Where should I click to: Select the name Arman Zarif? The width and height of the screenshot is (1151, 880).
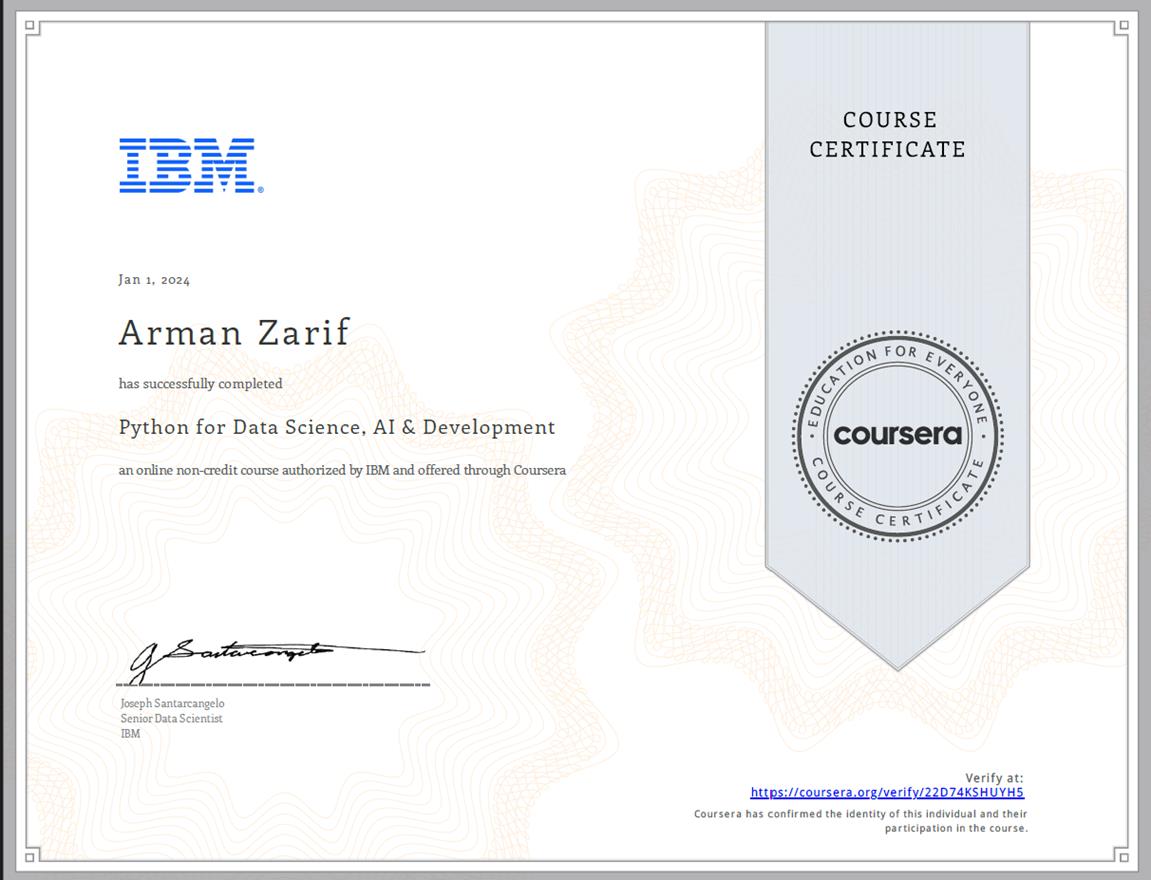pos(232,333)
